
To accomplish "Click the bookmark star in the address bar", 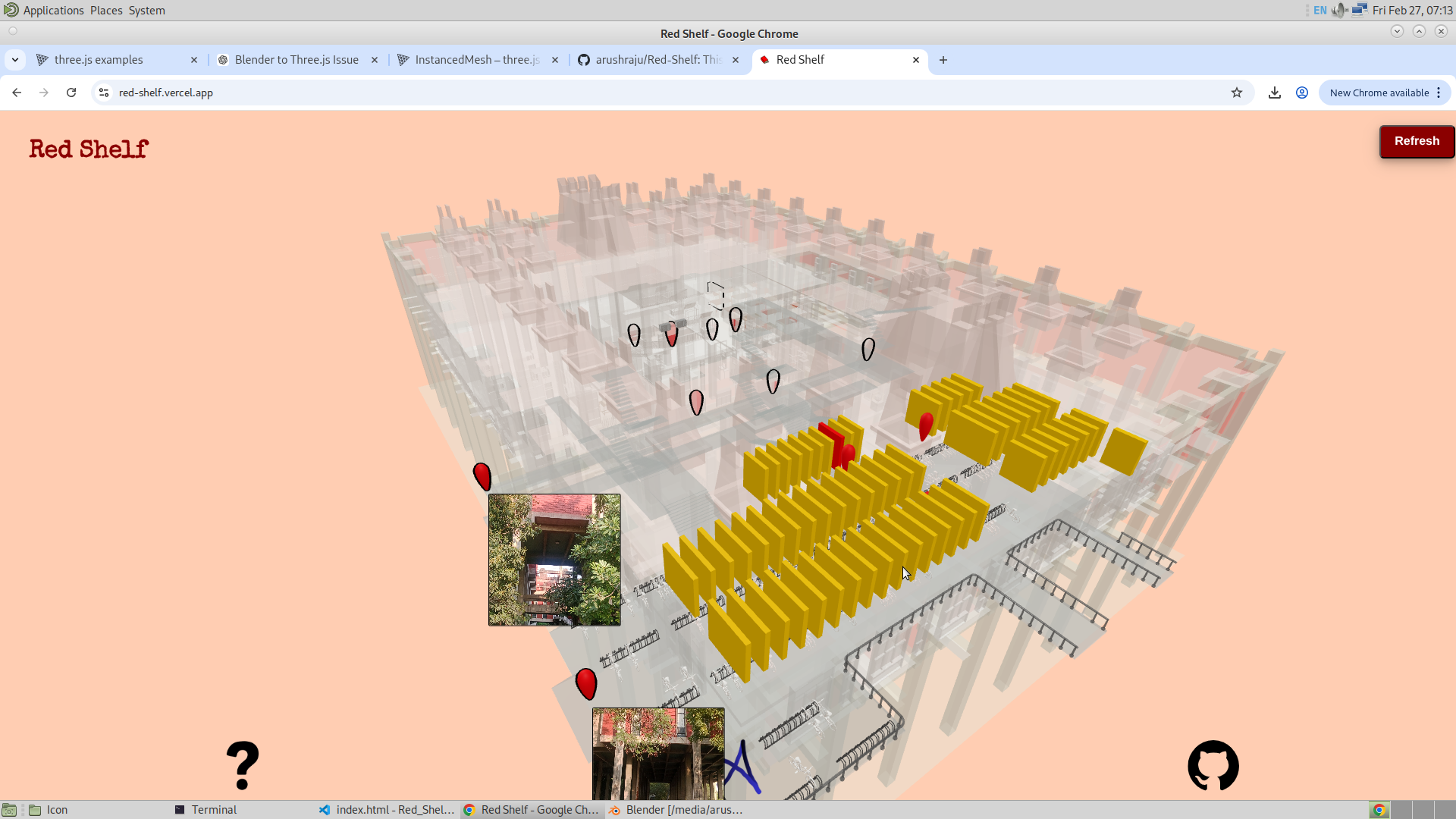I will pyautogui.click(x=1238, y=93).
